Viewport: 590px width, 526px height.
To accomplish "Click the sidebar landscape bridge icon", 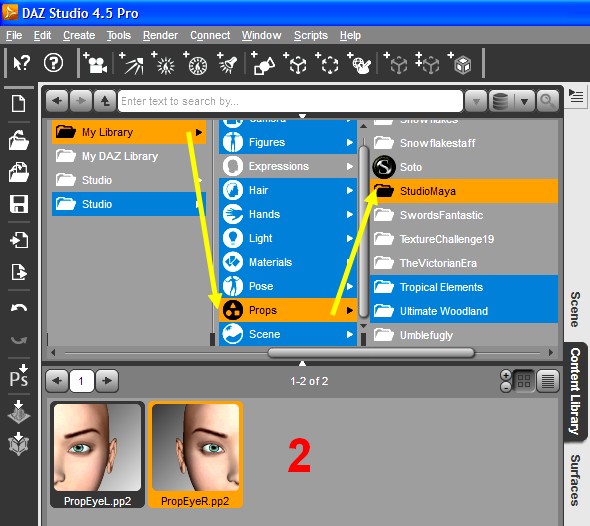I will [x=18, y=412].
